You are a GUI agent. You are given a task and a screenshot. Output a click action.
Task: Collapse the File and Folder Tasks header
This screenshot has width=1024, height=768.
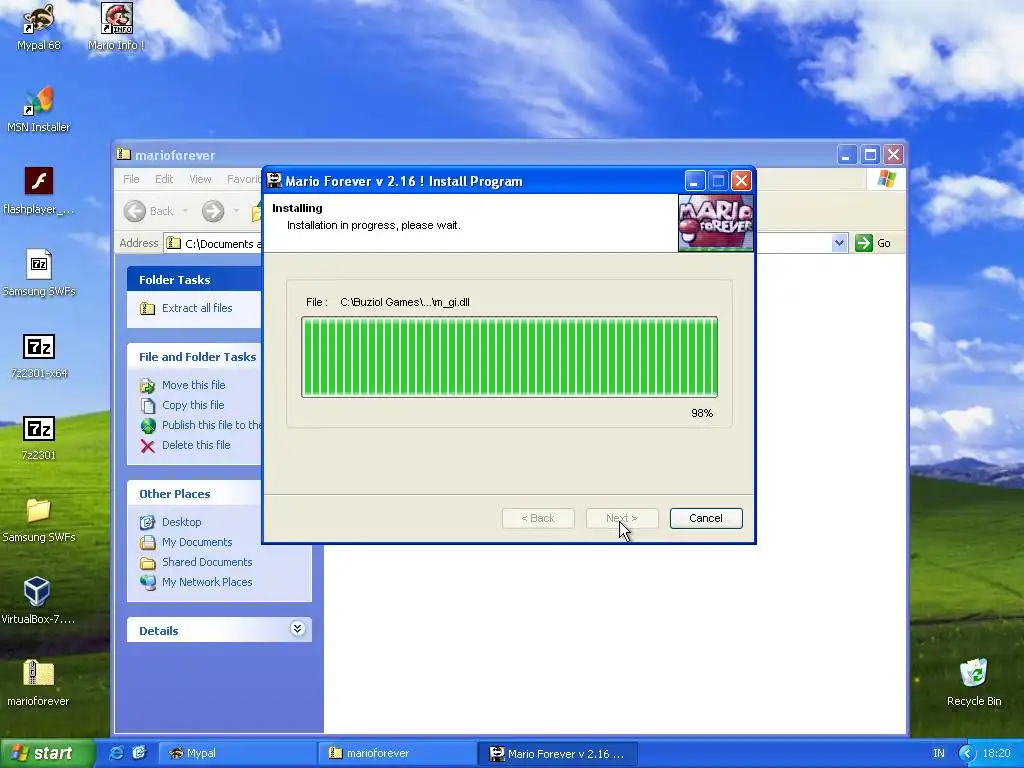pos(194,357)
